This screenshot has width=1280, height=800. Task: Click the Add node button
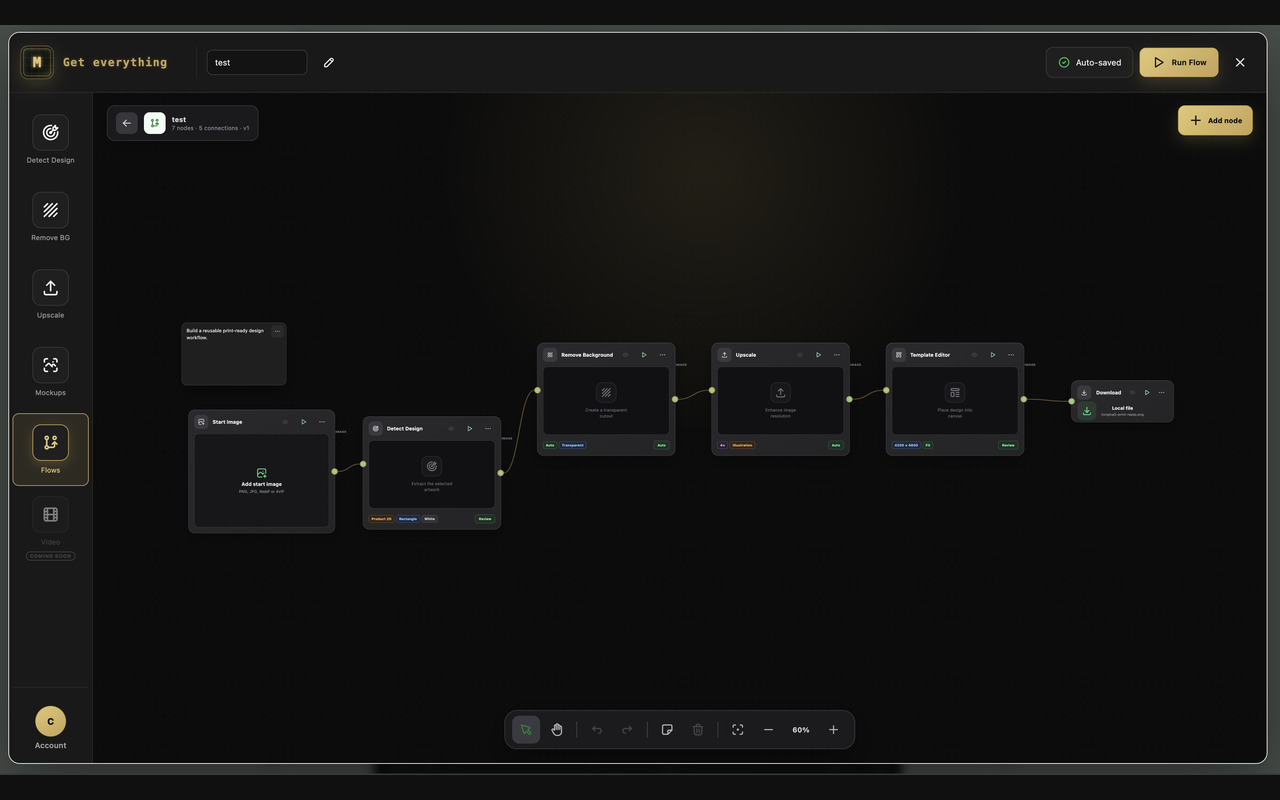pos(1215,121)
